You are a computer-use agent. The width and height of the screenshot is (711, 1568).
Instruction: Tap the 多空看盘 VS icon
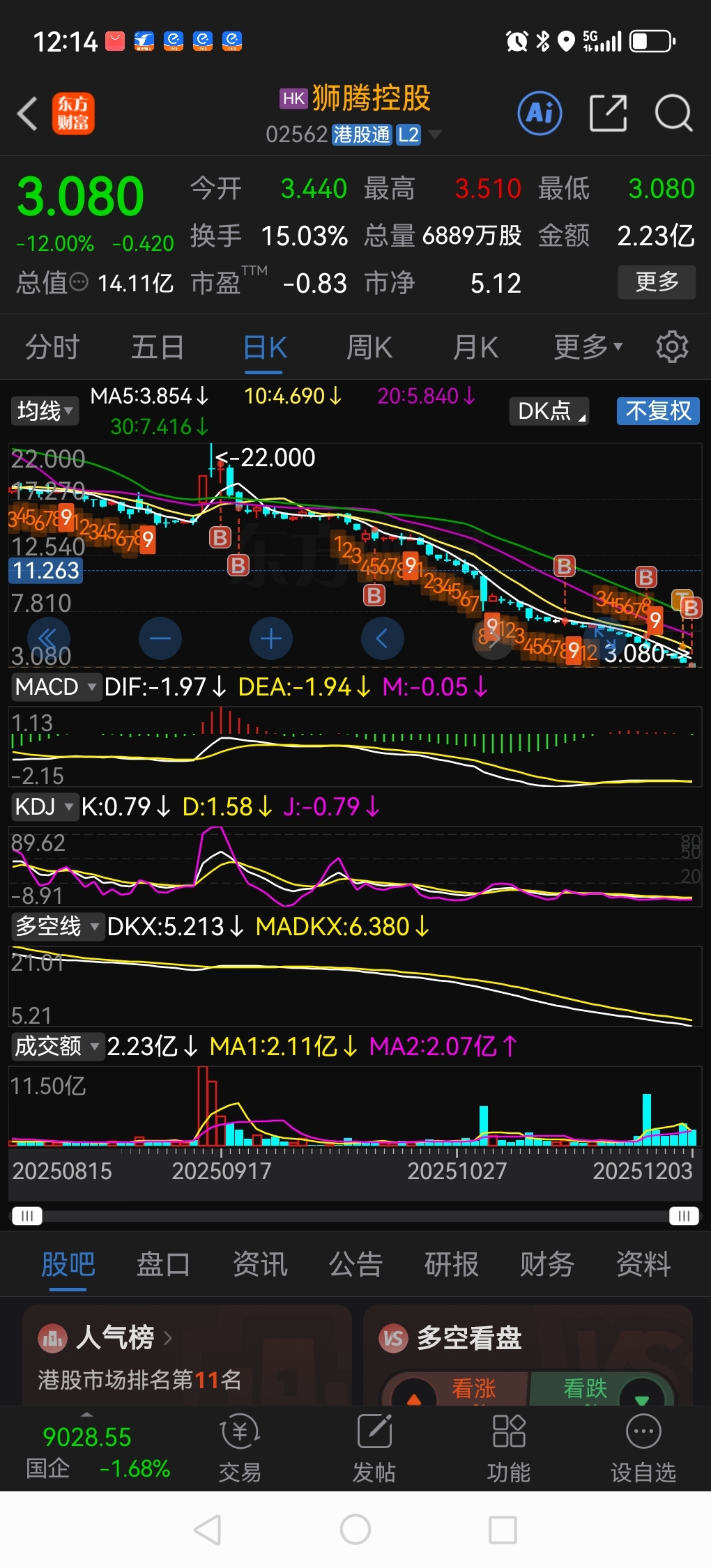[393, 1338]
